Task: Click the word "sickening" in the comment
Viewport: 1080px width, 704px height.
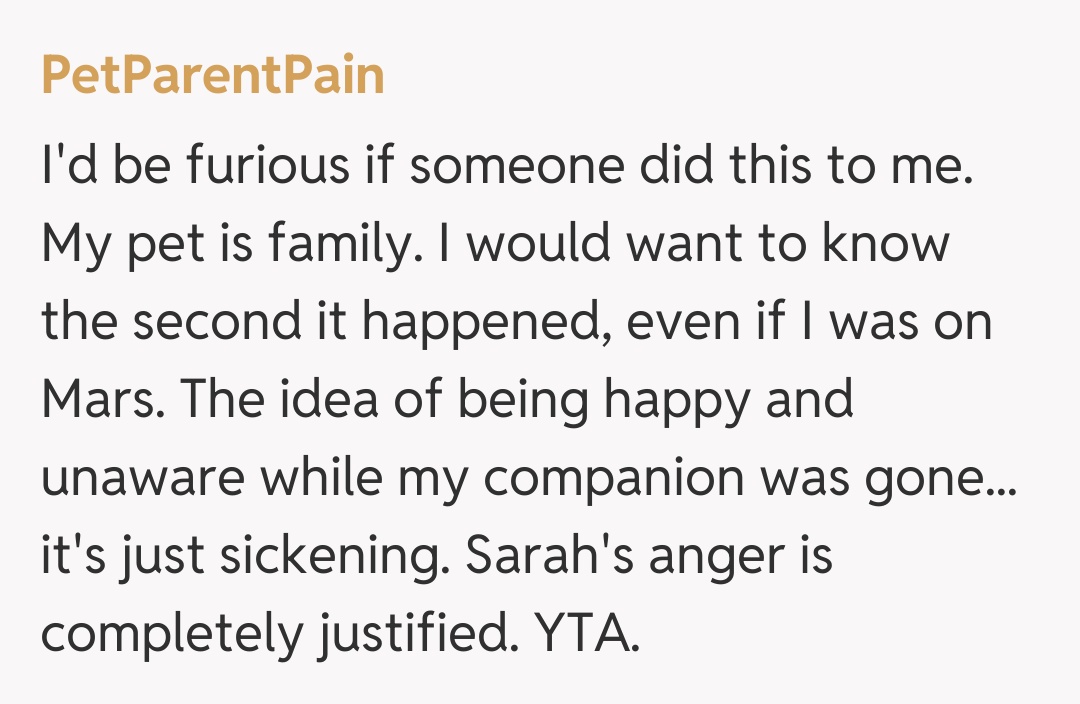Action: 335,555
